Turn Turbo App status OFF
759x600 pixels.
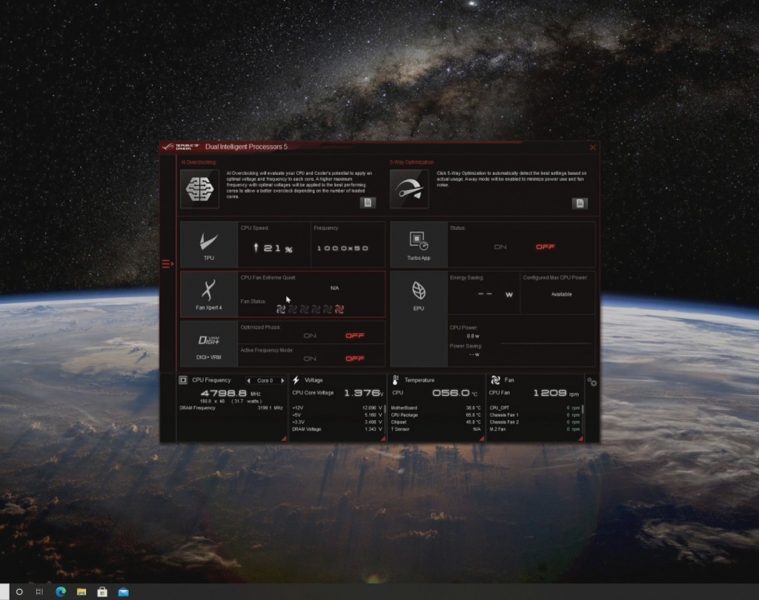546,247
